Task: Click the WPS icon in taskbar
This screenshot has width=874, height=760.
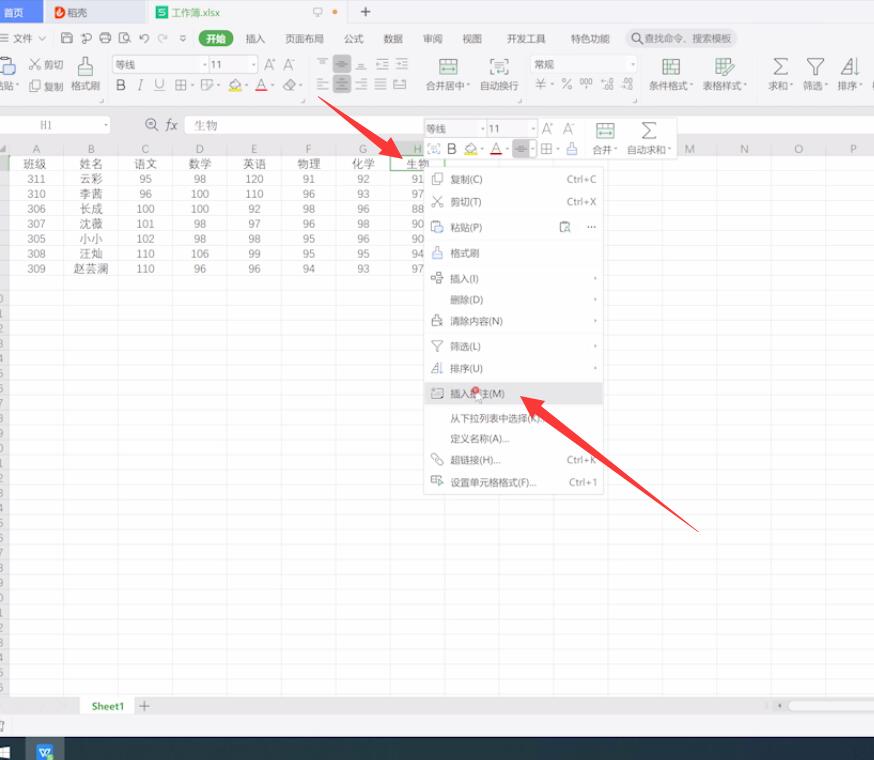Action: click(45, 751)
